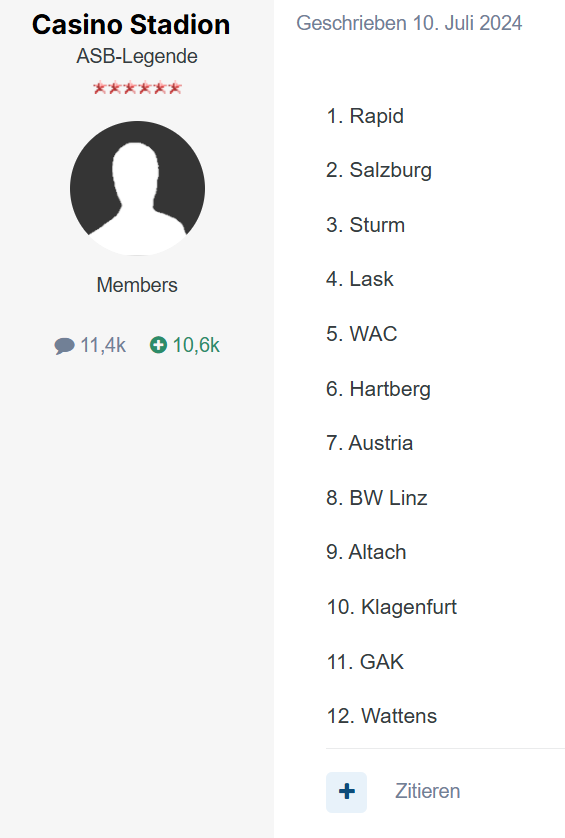Click the Members group label
The height and width of the screenshot is (838, 565).
pos(137,285)
